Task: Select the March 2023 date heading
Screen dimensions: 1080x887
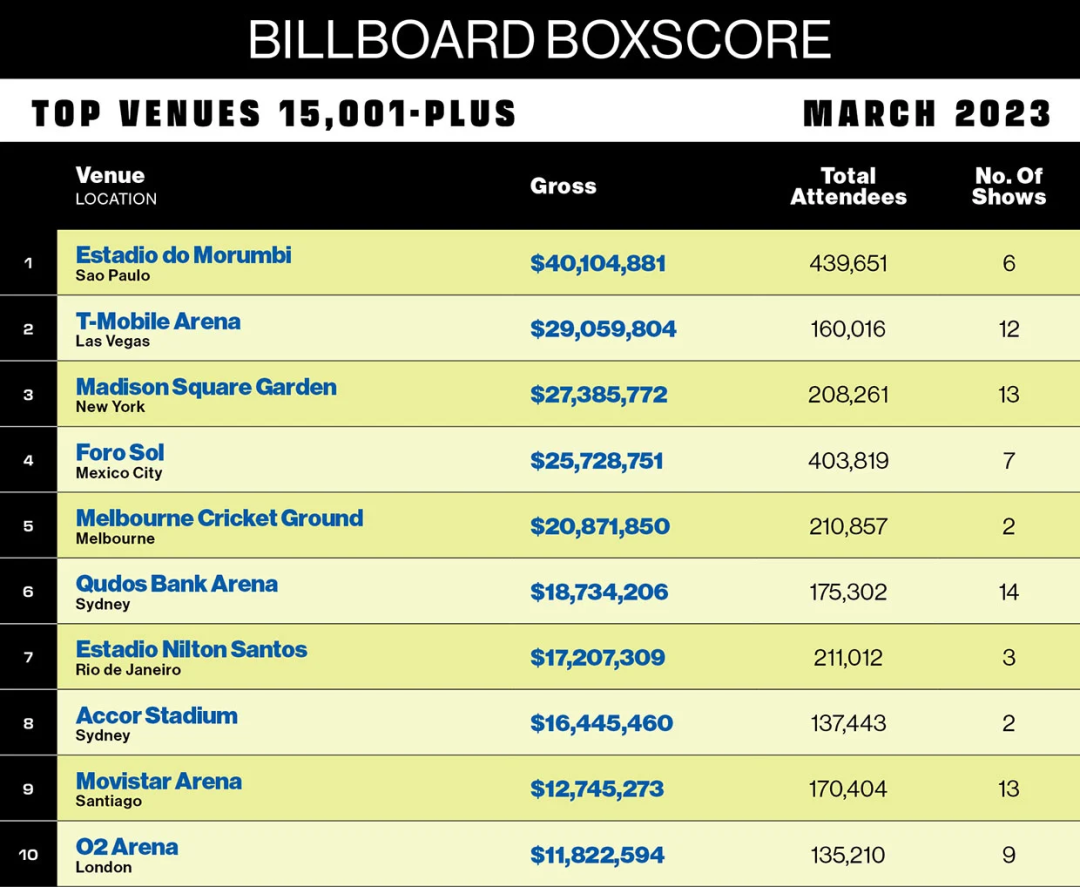Action: (926, 113)
